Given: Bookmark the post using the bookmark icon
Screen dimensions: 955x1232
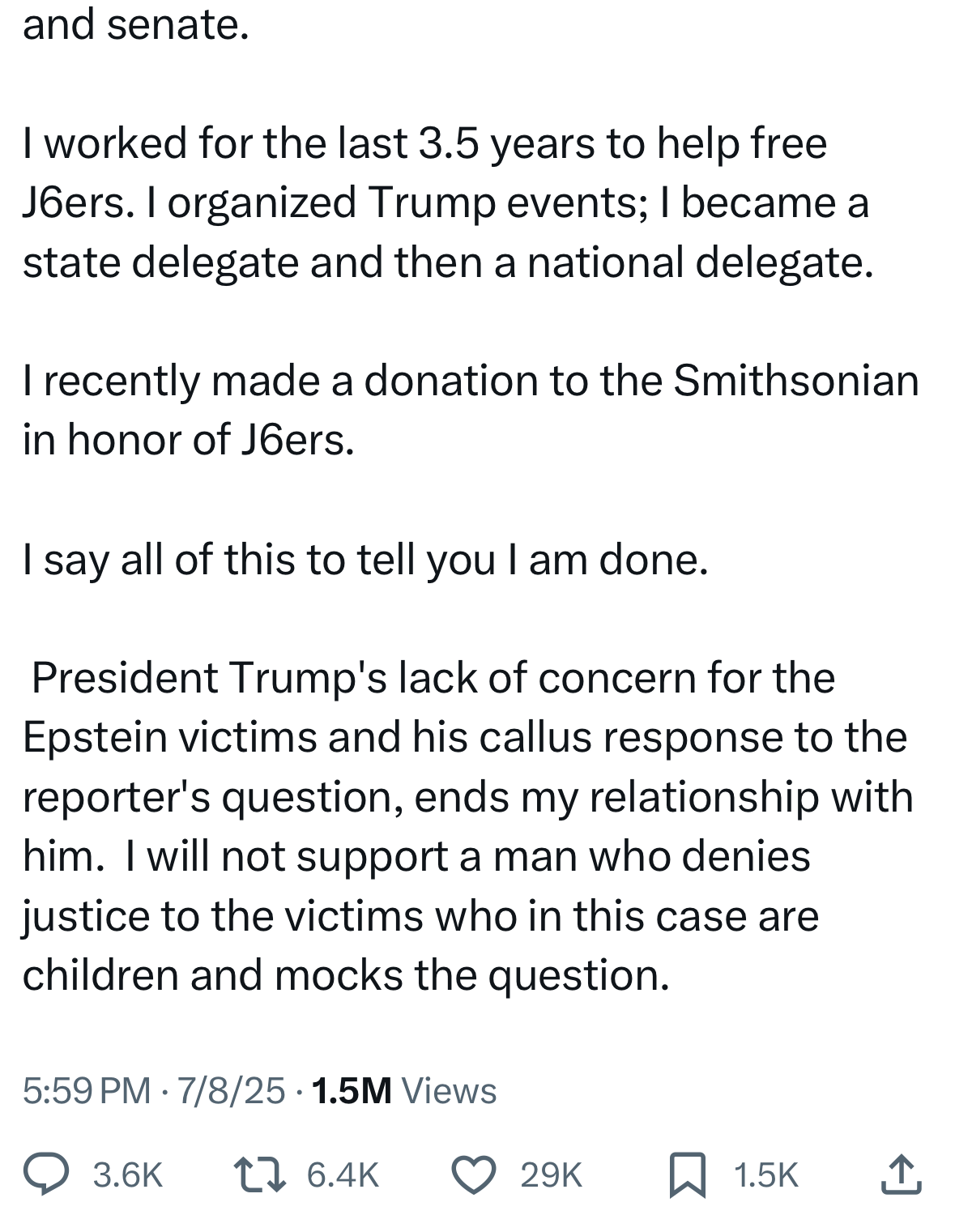Looking at the screenshot, I should (687, 1176).
